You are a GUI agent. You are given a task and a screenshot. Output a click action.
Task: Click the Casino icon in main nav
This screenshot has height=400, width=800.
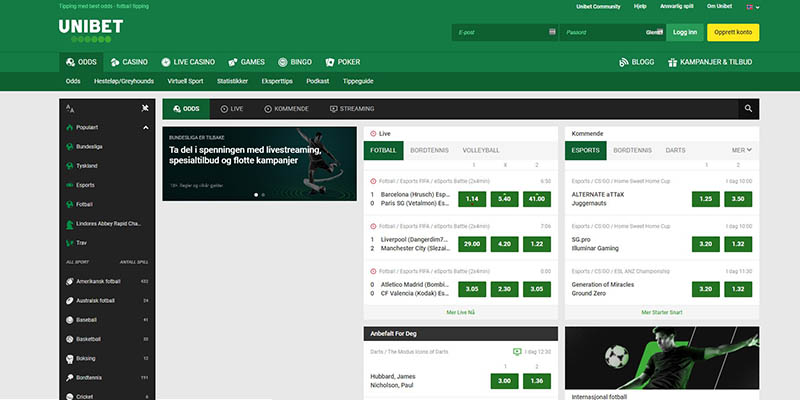coord(115,62)
